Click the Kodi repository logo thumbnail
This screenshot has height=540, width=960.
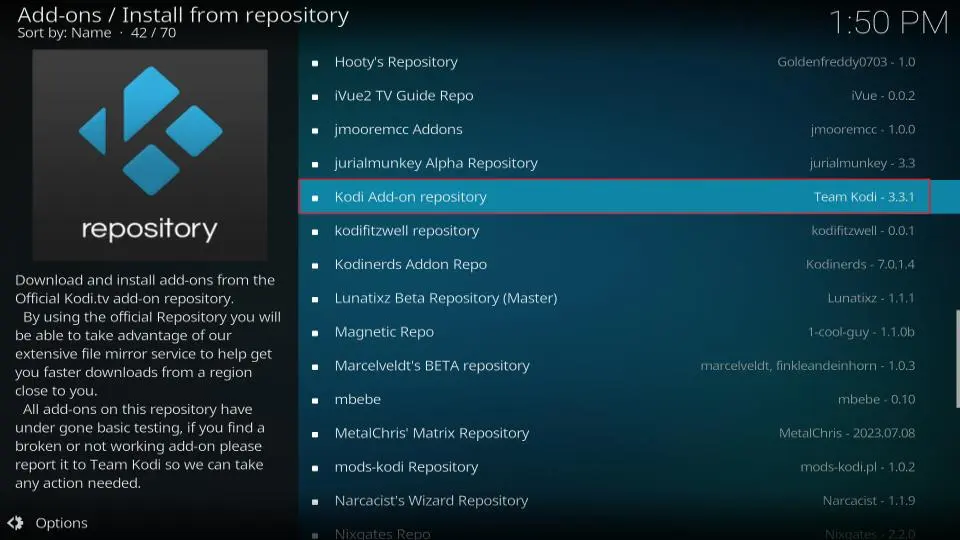(150, 155)
